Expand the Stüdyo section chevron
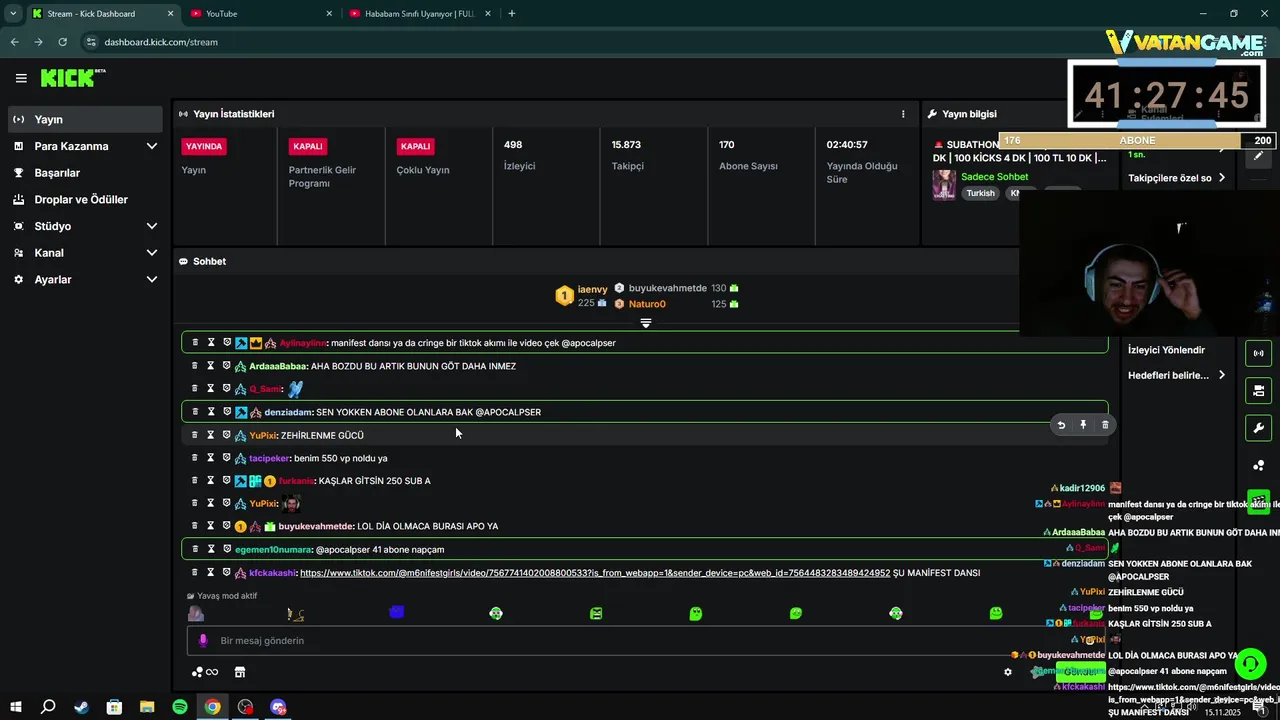The width and height of the screenshot is (1280, 720). pyautogui.click(x=152, y=226)
